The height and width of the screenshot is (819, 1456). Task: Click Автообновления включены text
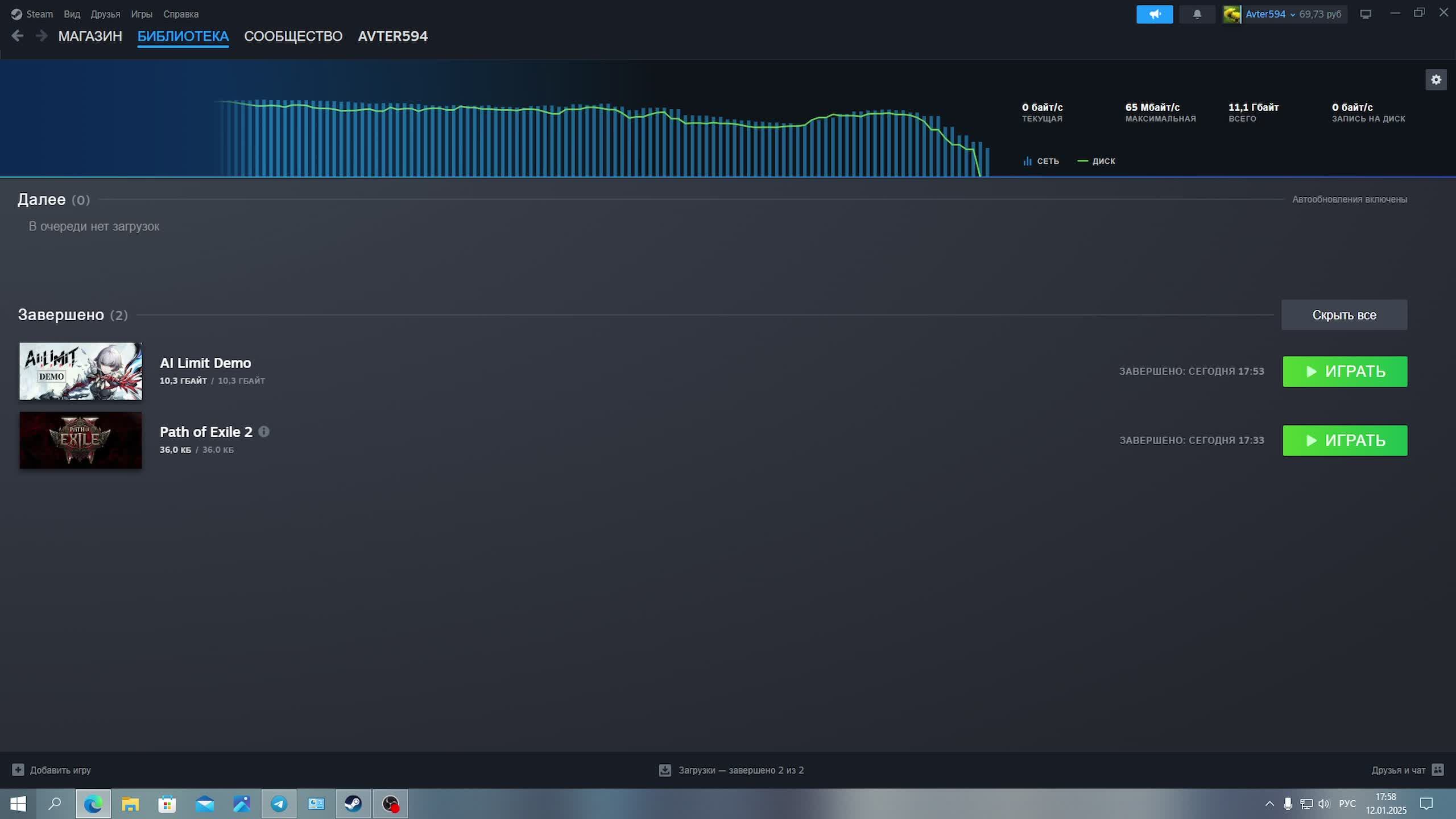coord(1349,199)
